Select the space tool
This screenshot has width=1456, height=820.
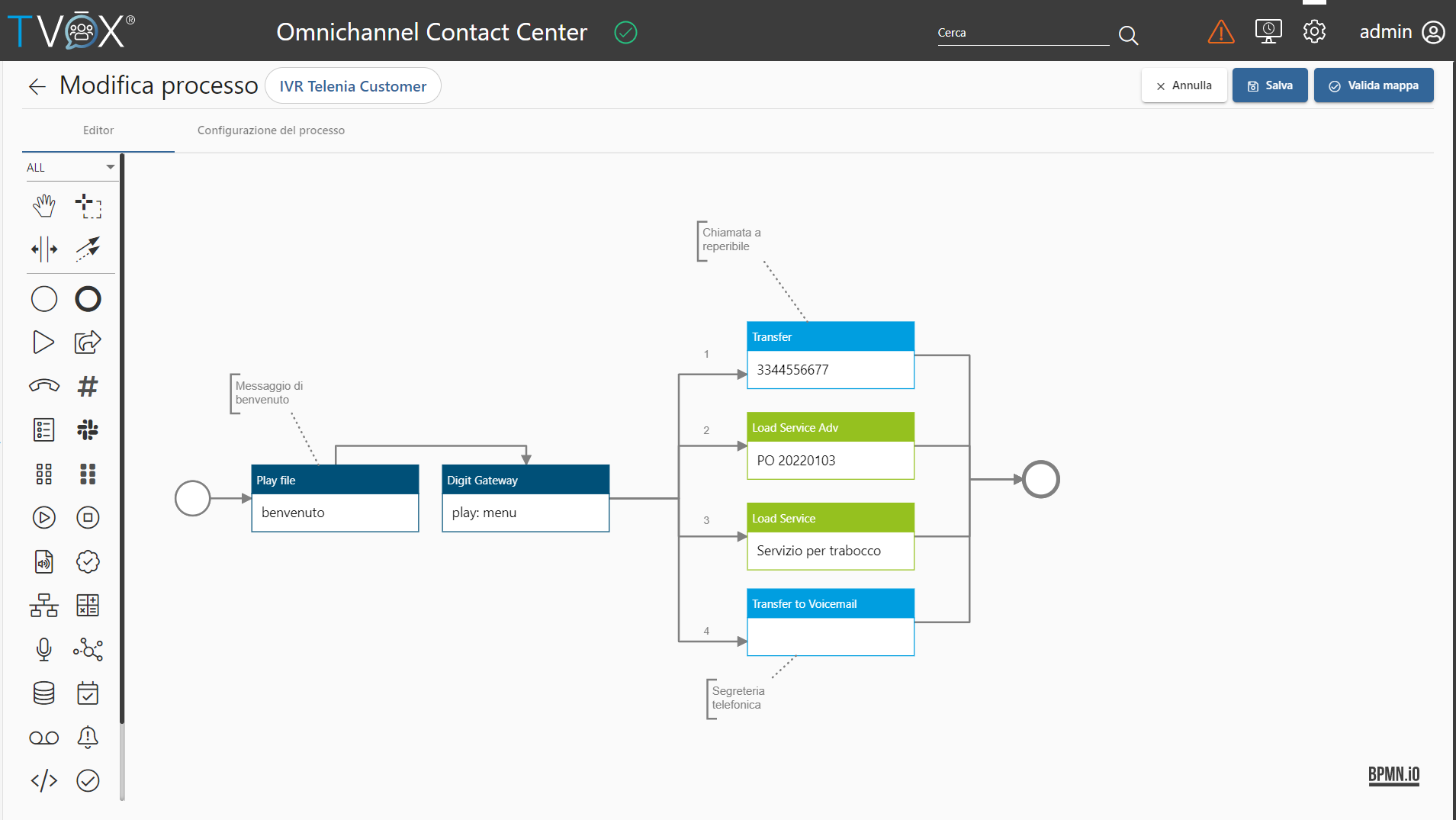coord(44,249)
